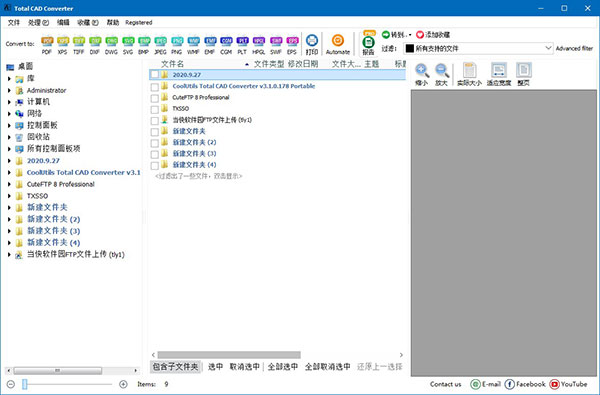Click the zoom in (放大) preview icon

point(442,75)
